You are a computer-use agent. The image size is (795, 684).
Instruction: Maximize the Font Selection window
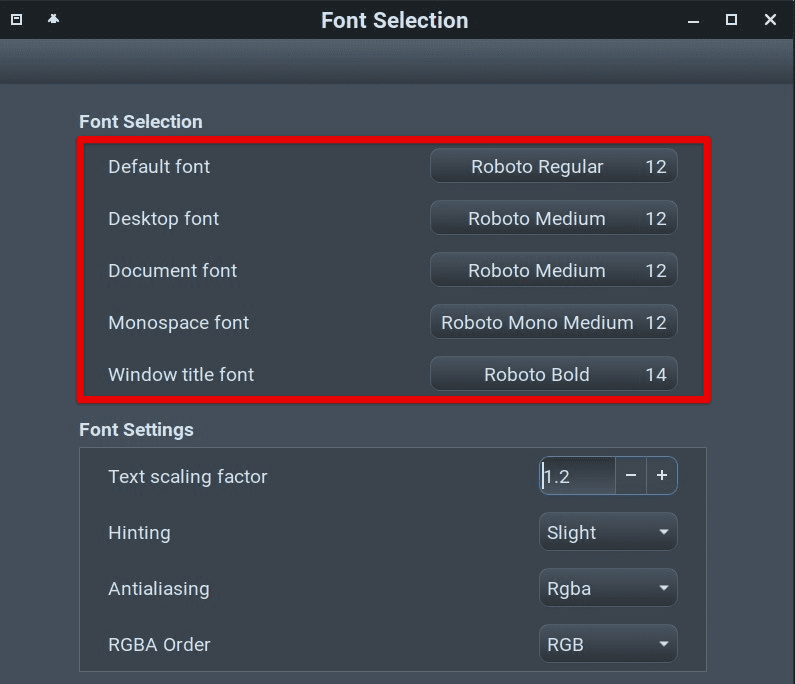pyautogui.click(x=731, y=20)
